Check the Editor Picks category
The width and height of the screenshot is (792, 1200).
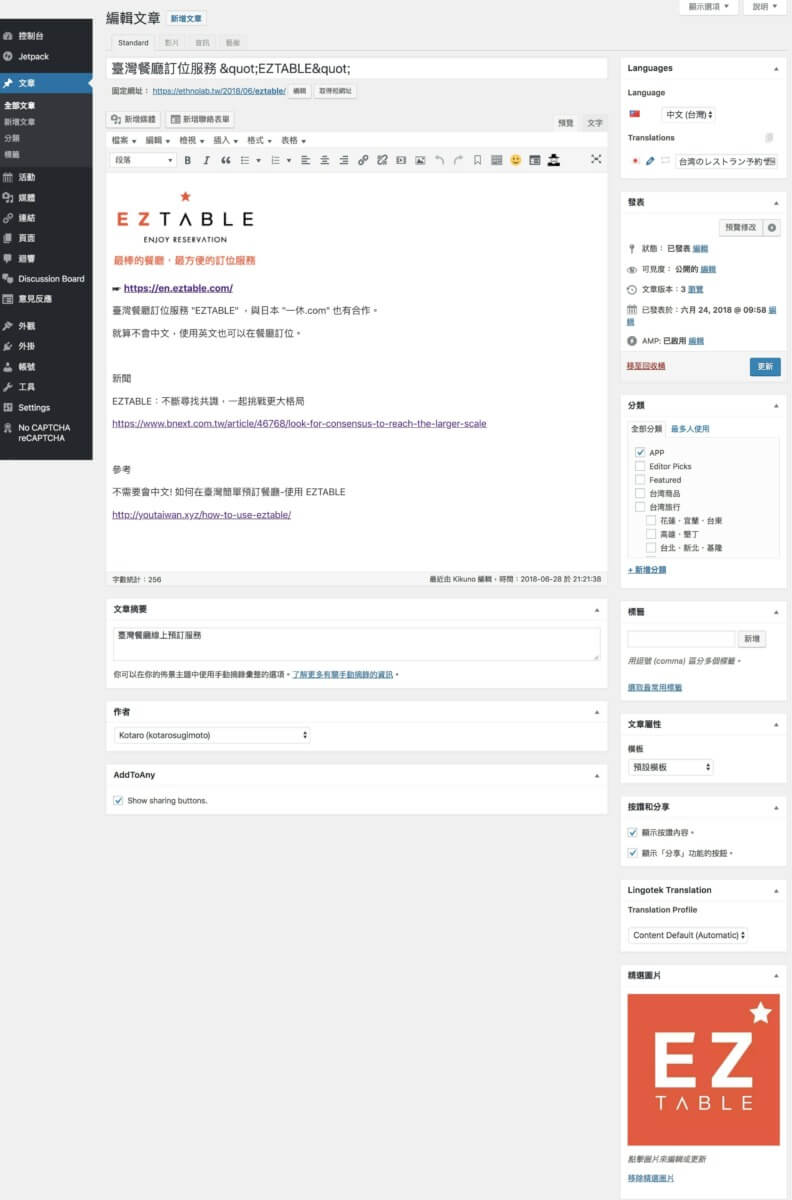coord(640,466)
